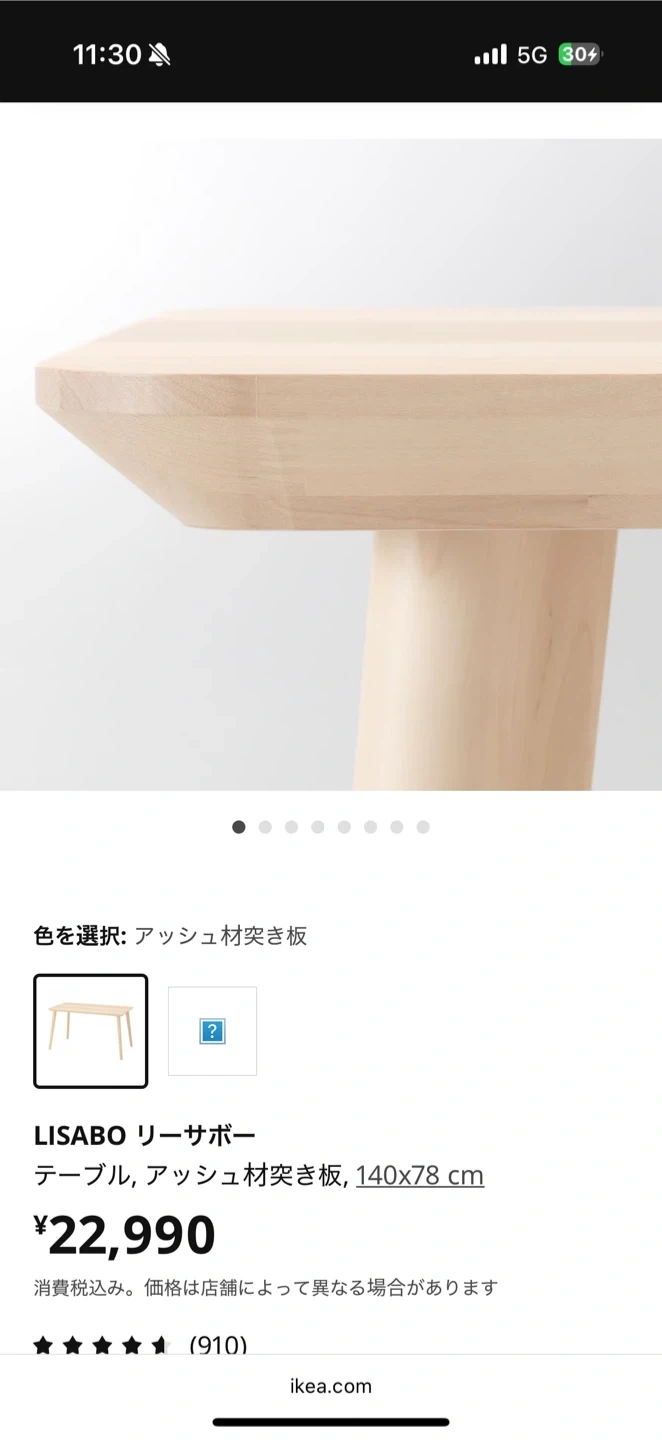Open the 140x78 cm size link
662x1440 pixels.
[x=420, y=1175]
